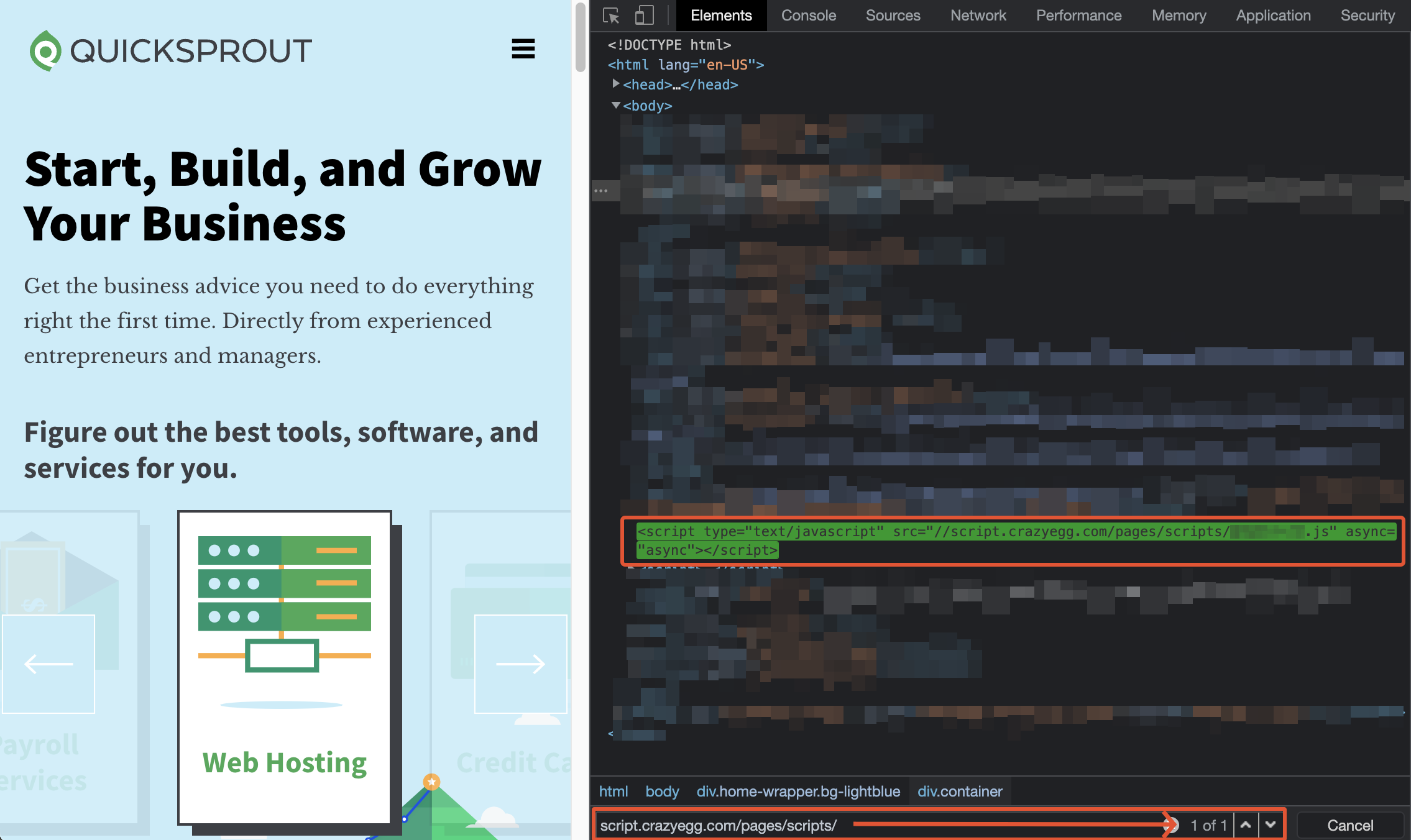Open the Security tab
The height and width of the screenshot is (840, 1411).
pyautogui.click(x=1367, y=16)
